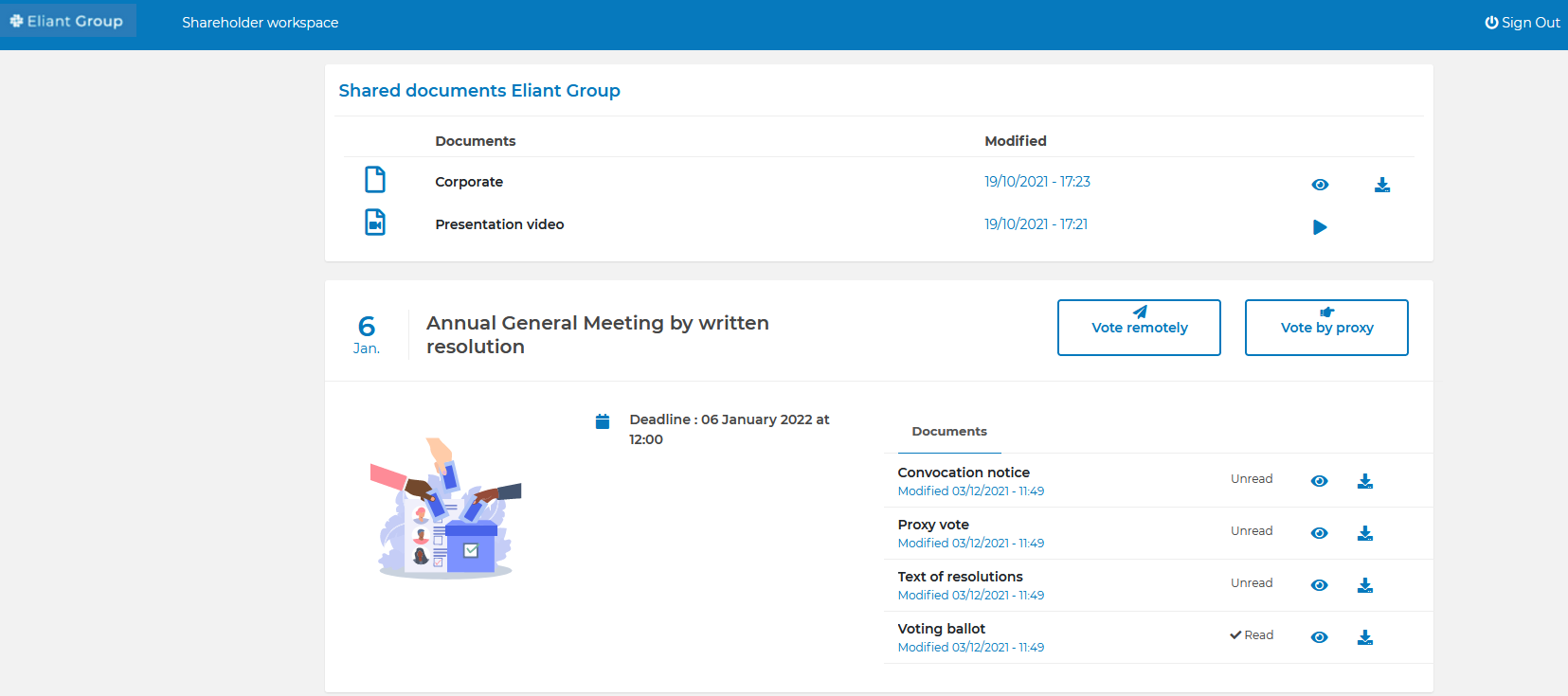Preview the Voting ballot document
Viewport: 1568px width, 696px height.
tap(1319, 637)
